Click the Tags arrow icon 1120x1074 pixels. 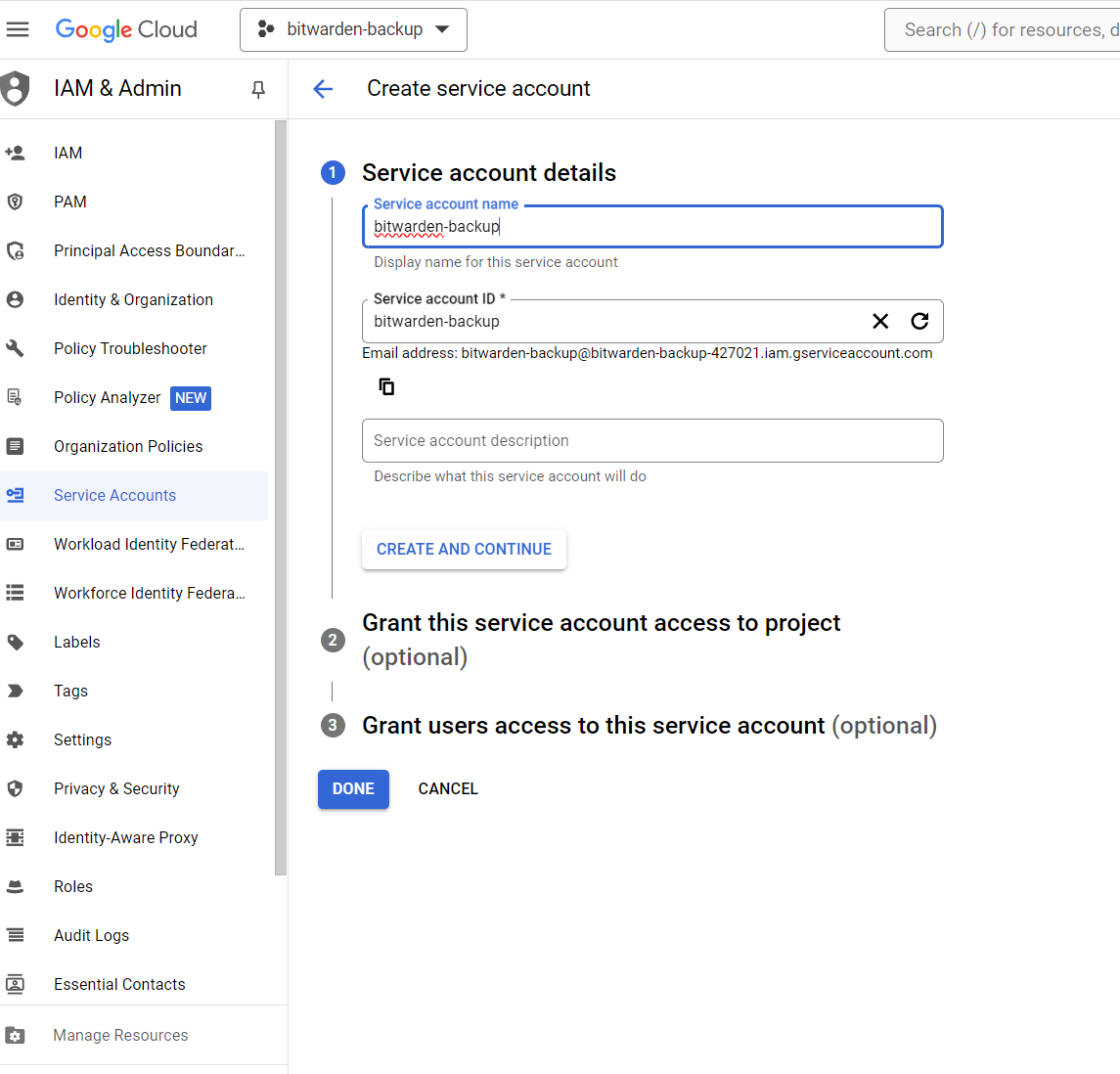[15, 692]
